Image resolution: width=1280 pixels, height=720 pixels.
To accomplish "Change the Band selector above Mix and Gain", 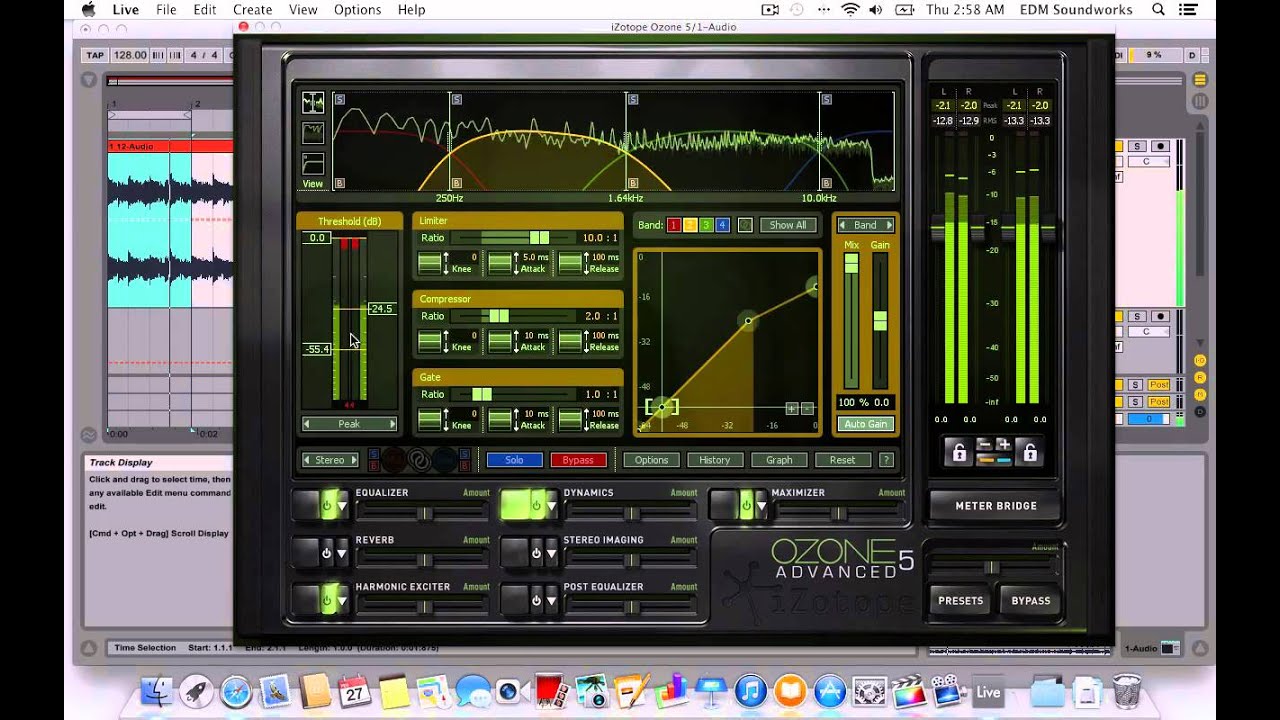I will [865, 225].
